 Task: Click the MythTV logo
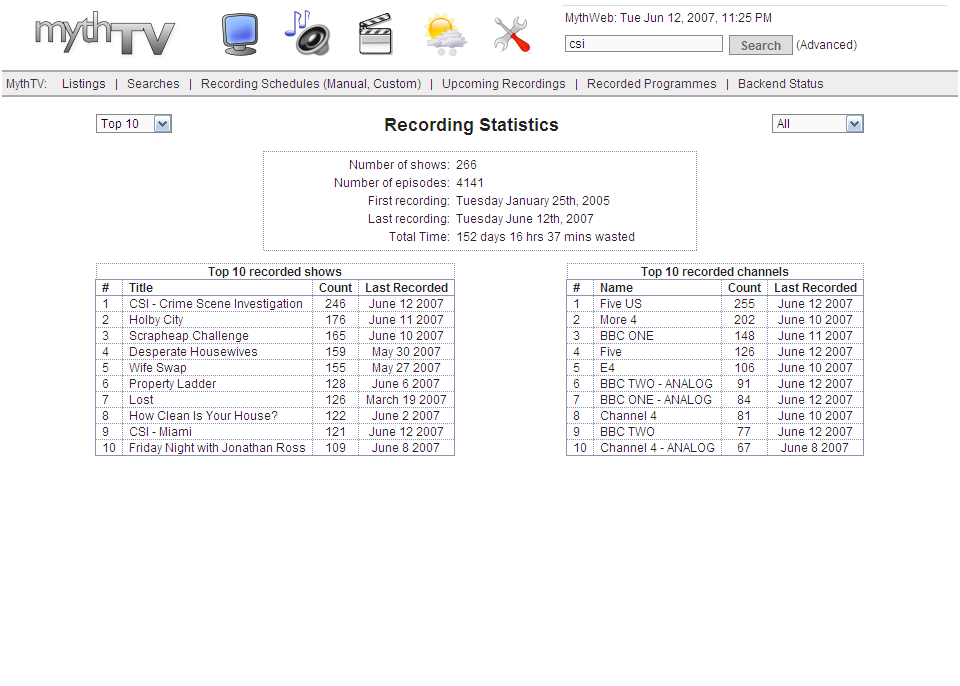coord(105,34)
